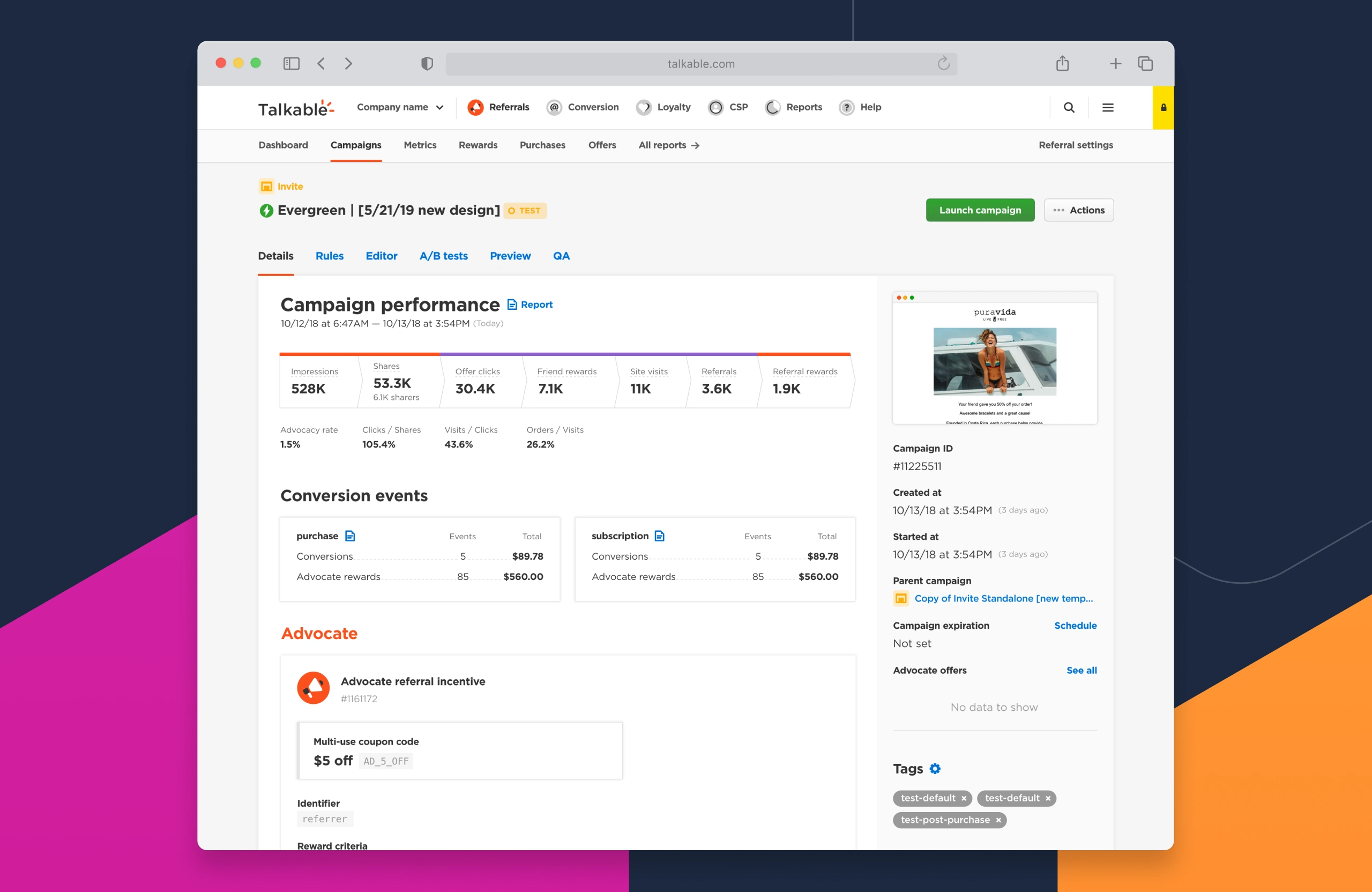
Task: Switch to the Rules tab
Action: tap(329, 256)
